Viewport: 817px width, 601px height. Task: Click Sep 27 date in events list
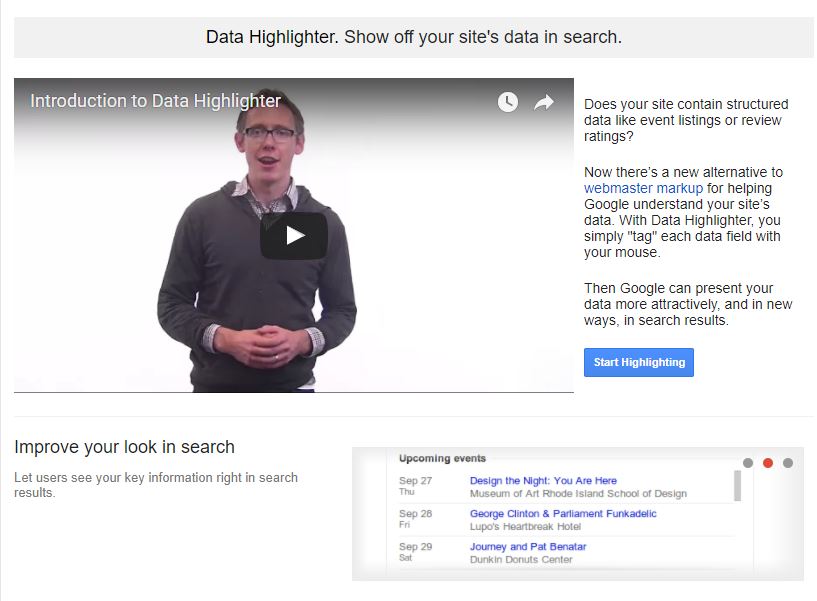[415, 481]
